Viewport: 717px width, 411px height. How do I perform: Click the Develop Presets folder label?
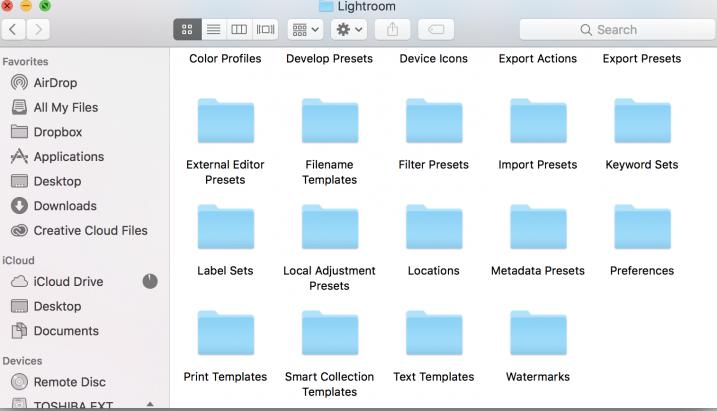(329, 59)
